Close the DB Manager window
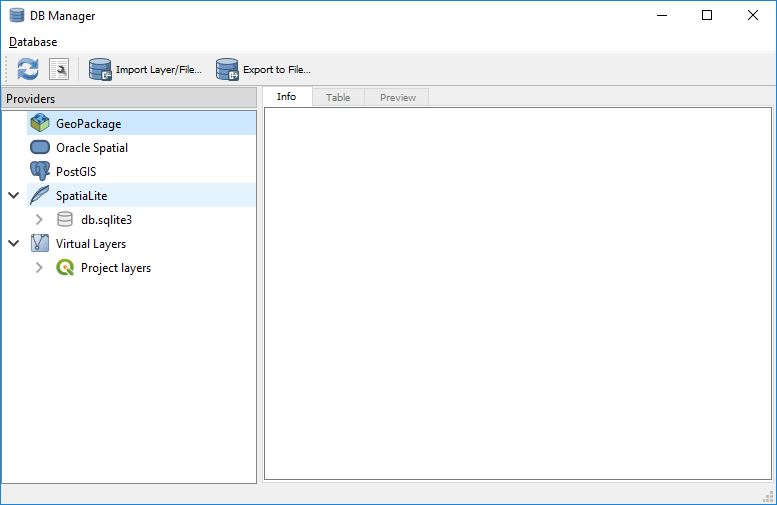The width and height of the screenshot is (777, 505). (x=753, y=15)
